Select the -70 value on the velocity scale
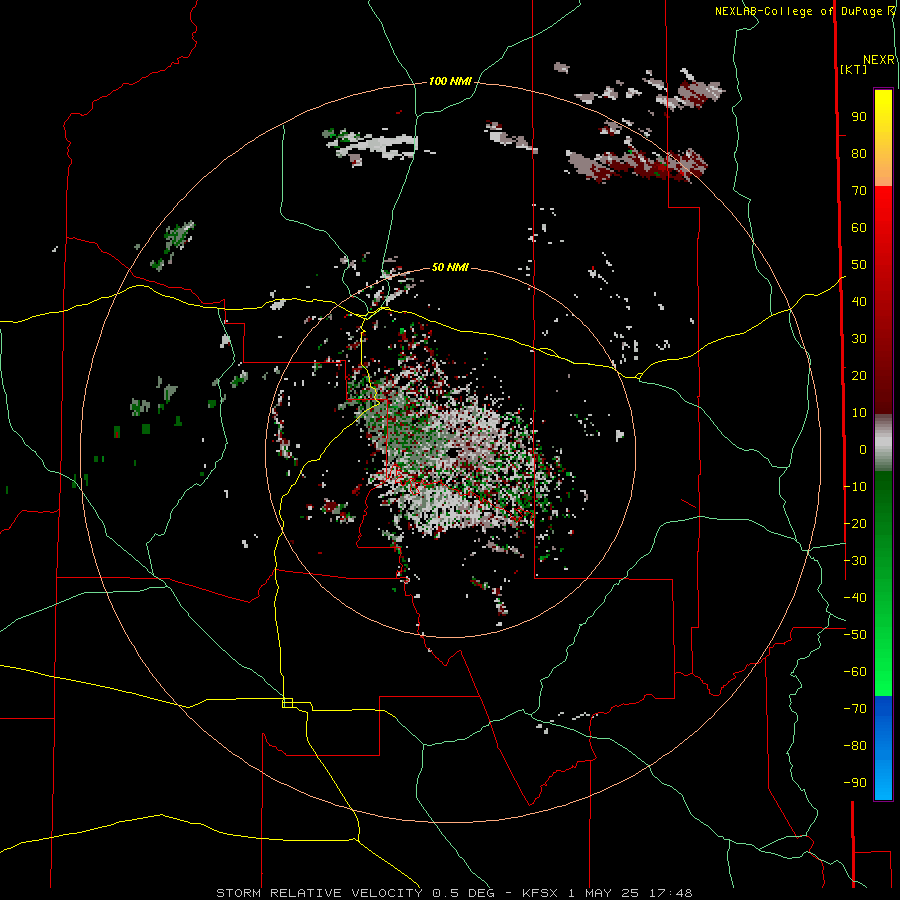 point(855,708)
